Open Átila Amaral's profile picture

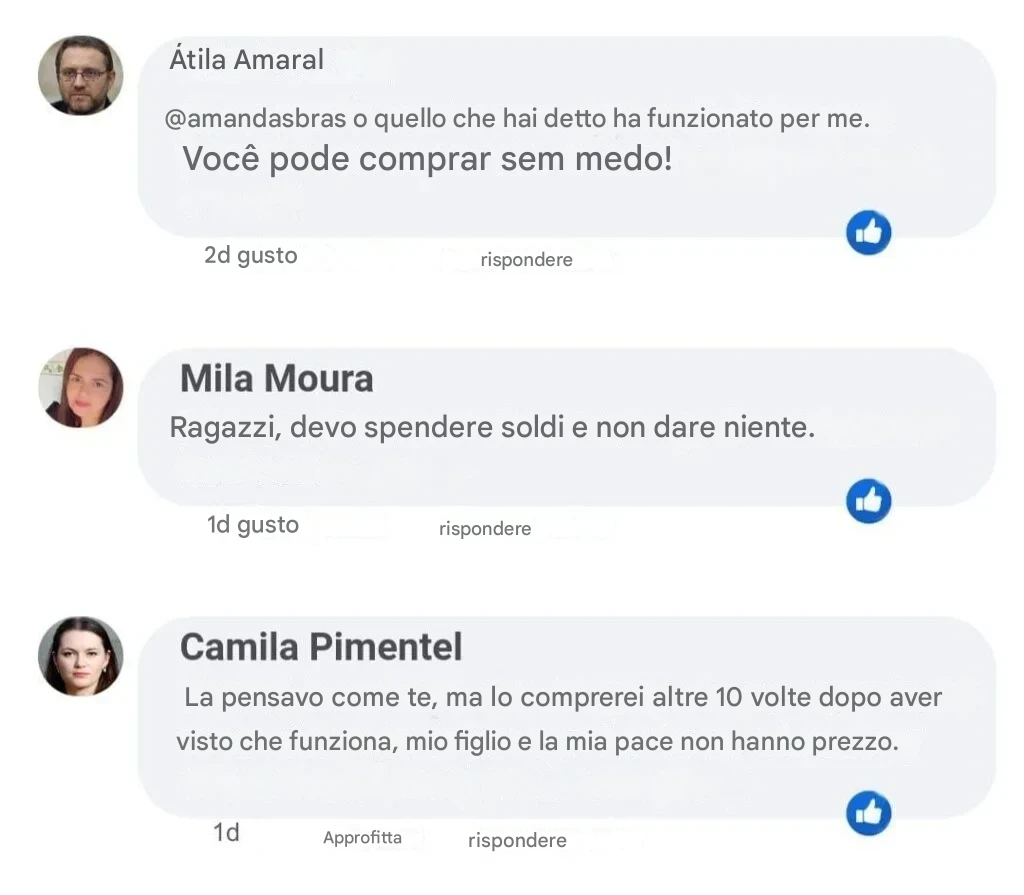coord(80,75)
